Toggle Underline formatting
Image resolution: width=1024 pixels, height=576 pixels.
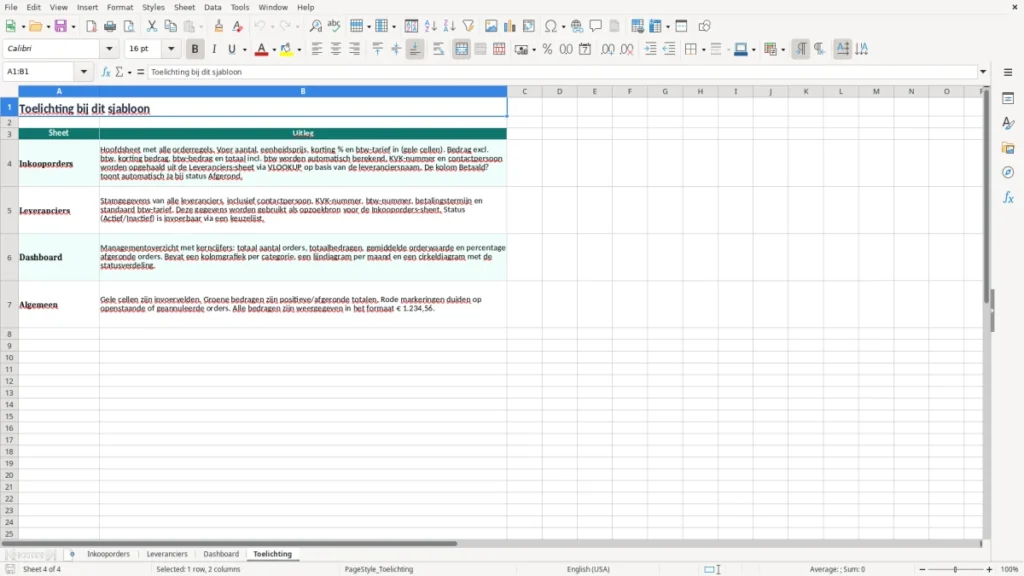pos(231,49)
